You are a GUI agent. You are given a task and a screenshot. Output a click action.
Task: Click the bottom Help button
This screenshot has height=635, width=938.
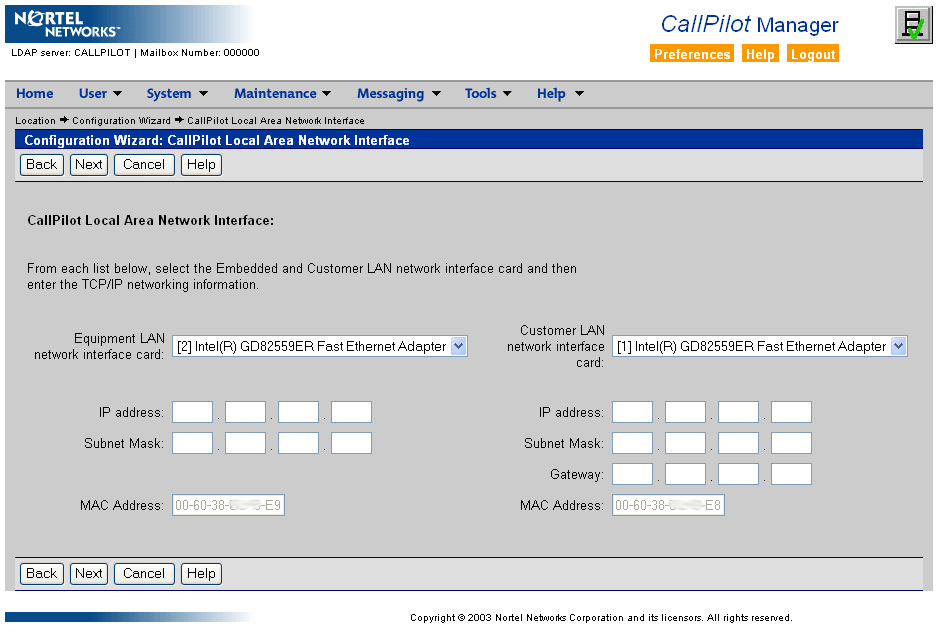pyautogui.click(x=201, y=574)
